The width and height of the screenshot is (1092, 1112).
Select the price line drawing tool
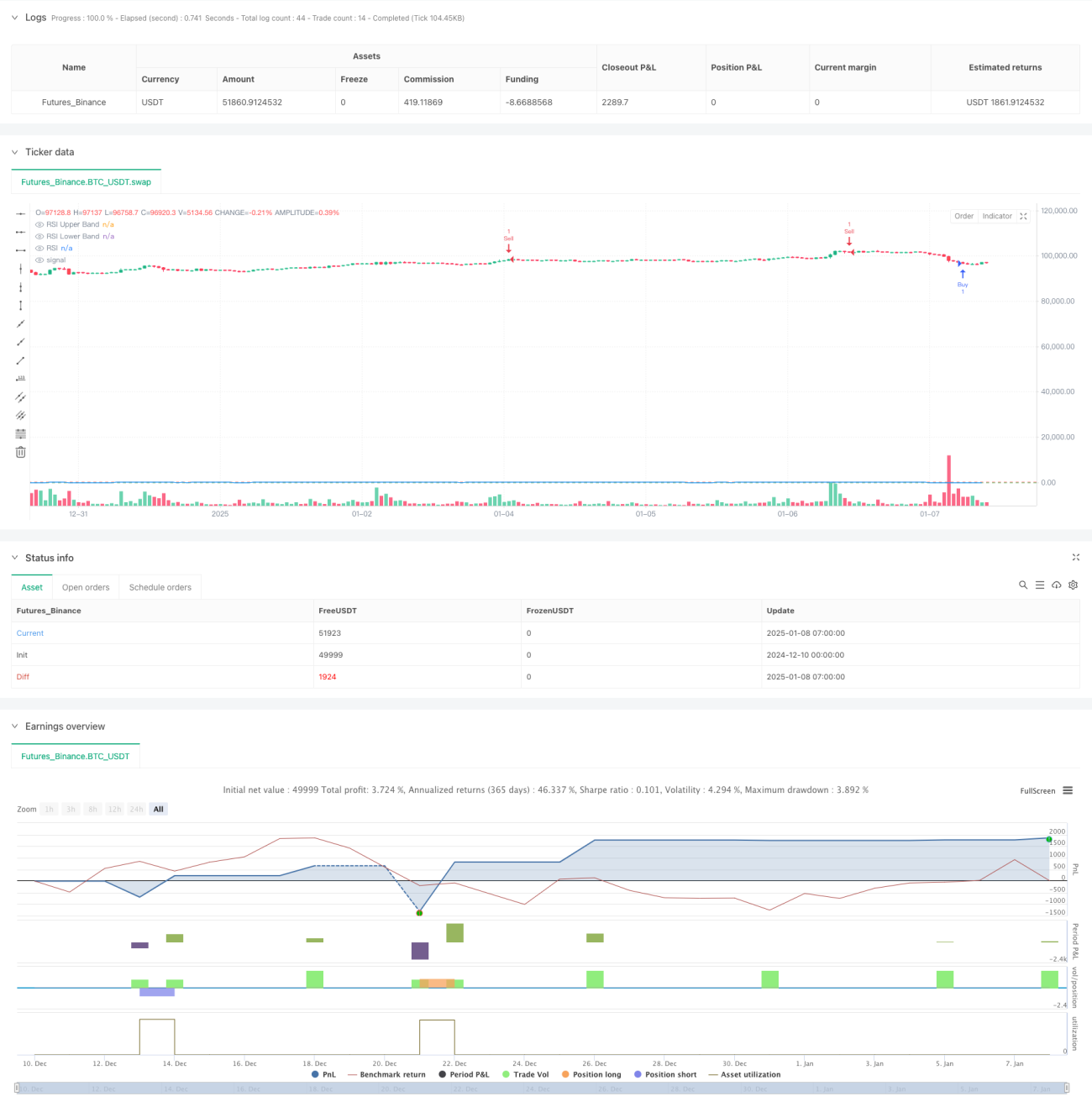tap(20, 379)
